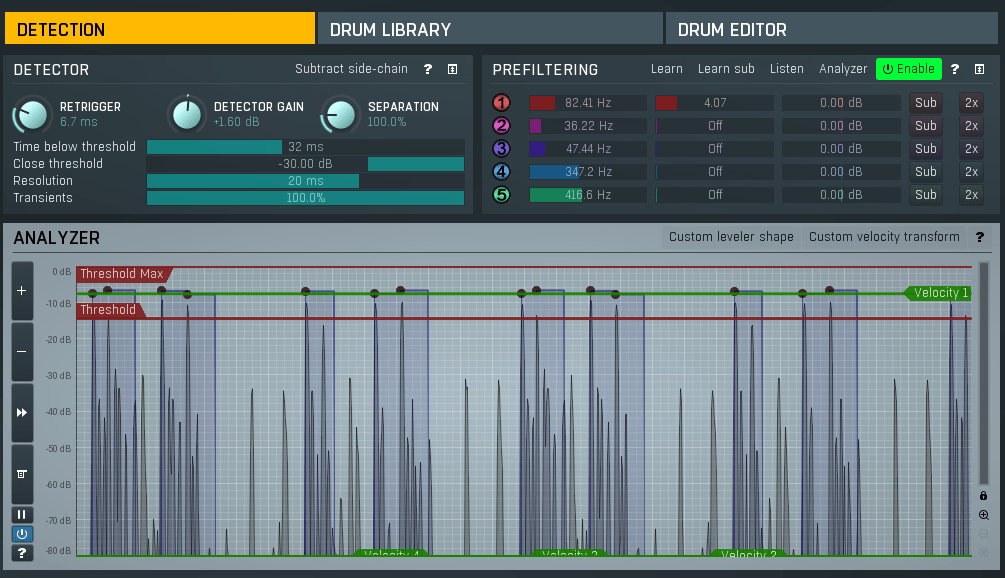Click the Prefiltering Analyzer button
Viewport: 1005px width, 578px height.
pos(843,69)
